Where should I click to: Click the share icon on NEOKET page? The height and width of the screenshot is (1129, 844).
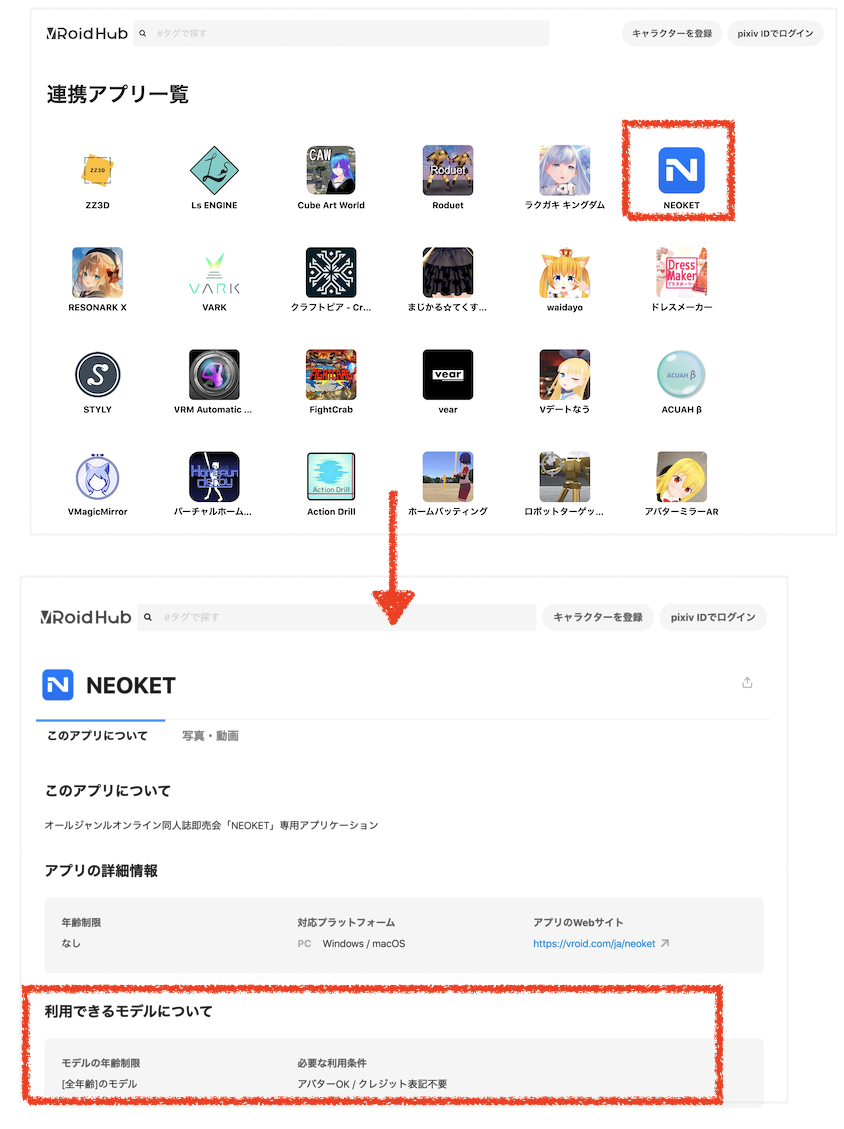click(x=748, y=683)
